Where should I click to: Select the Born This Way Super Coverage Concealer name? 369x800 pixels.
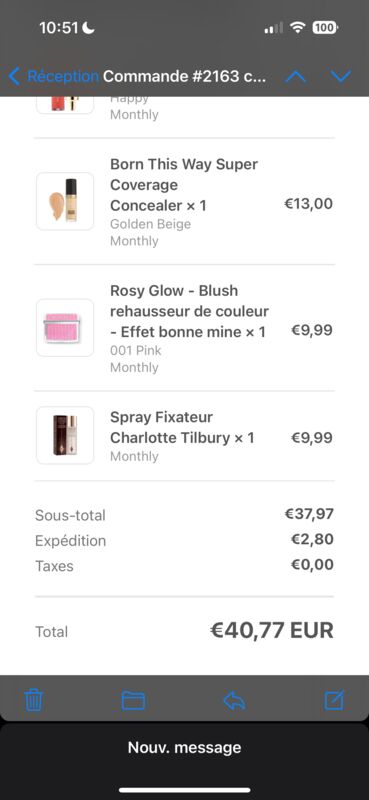[184, 185]
